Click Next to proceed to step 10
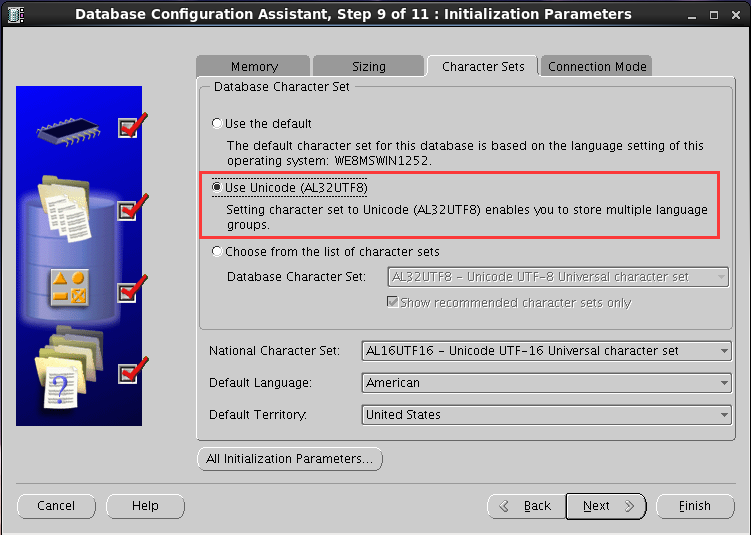 606,506
